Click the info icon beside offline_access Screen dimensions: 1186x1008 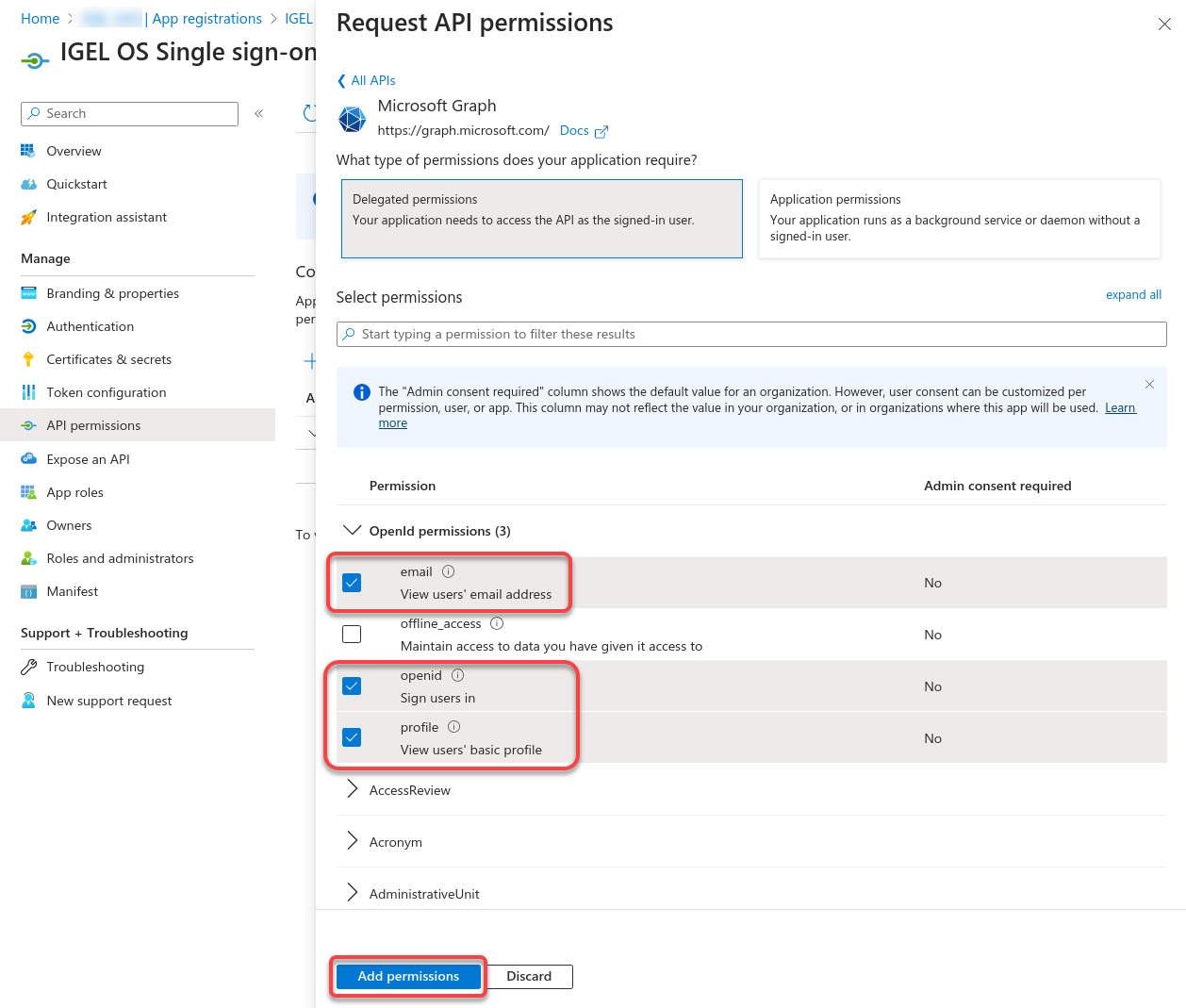click(497, 623)
